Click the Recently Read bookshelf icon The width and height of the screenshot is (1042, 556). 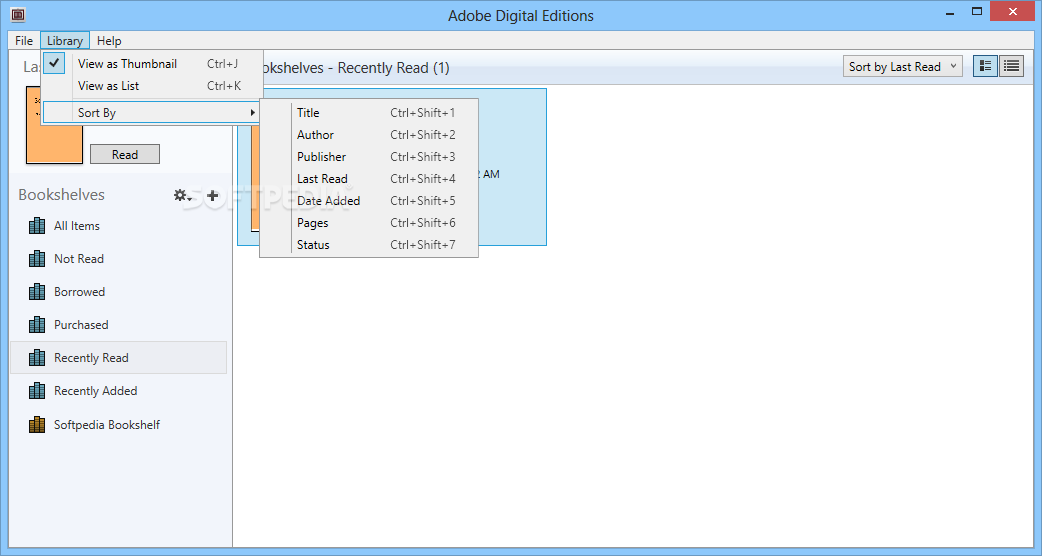coord(37,357)
